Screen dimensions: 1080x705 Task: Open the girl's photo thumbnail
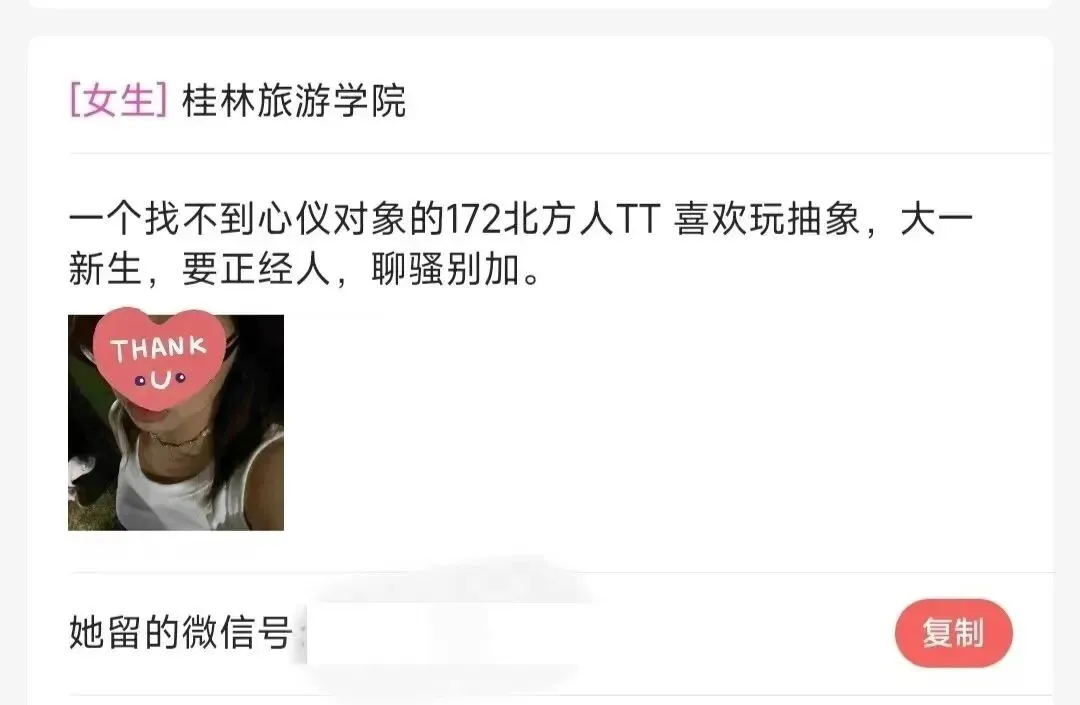176,423
